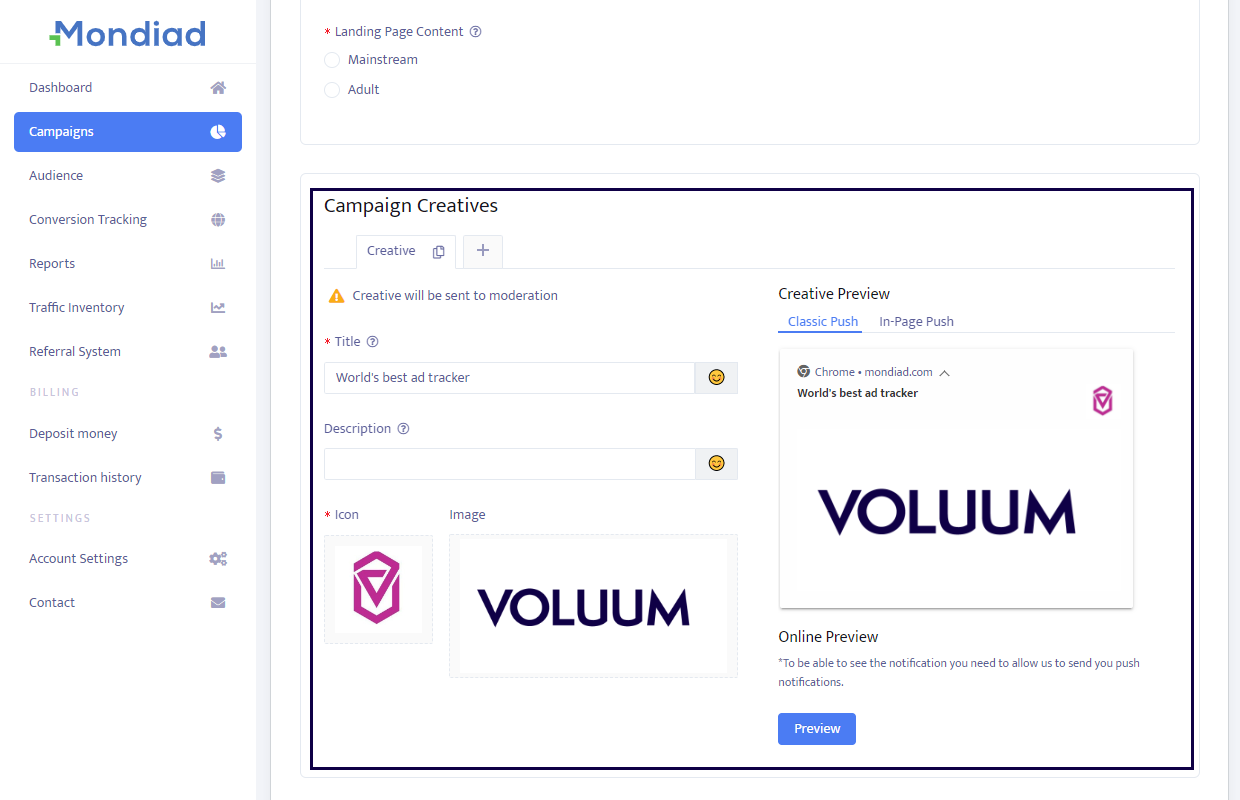Click the Mondiad logo
The height and width of the screenshot is (800, 1240).
point(128,34)
